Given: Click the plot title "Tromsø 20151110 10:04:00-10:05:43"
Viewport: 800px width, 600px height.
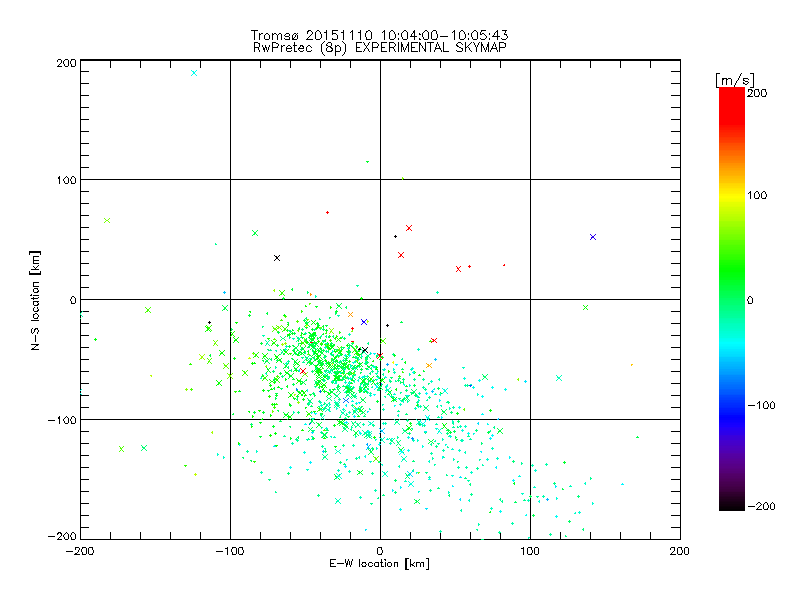Looking at the screenshot, I should [380, 35].
